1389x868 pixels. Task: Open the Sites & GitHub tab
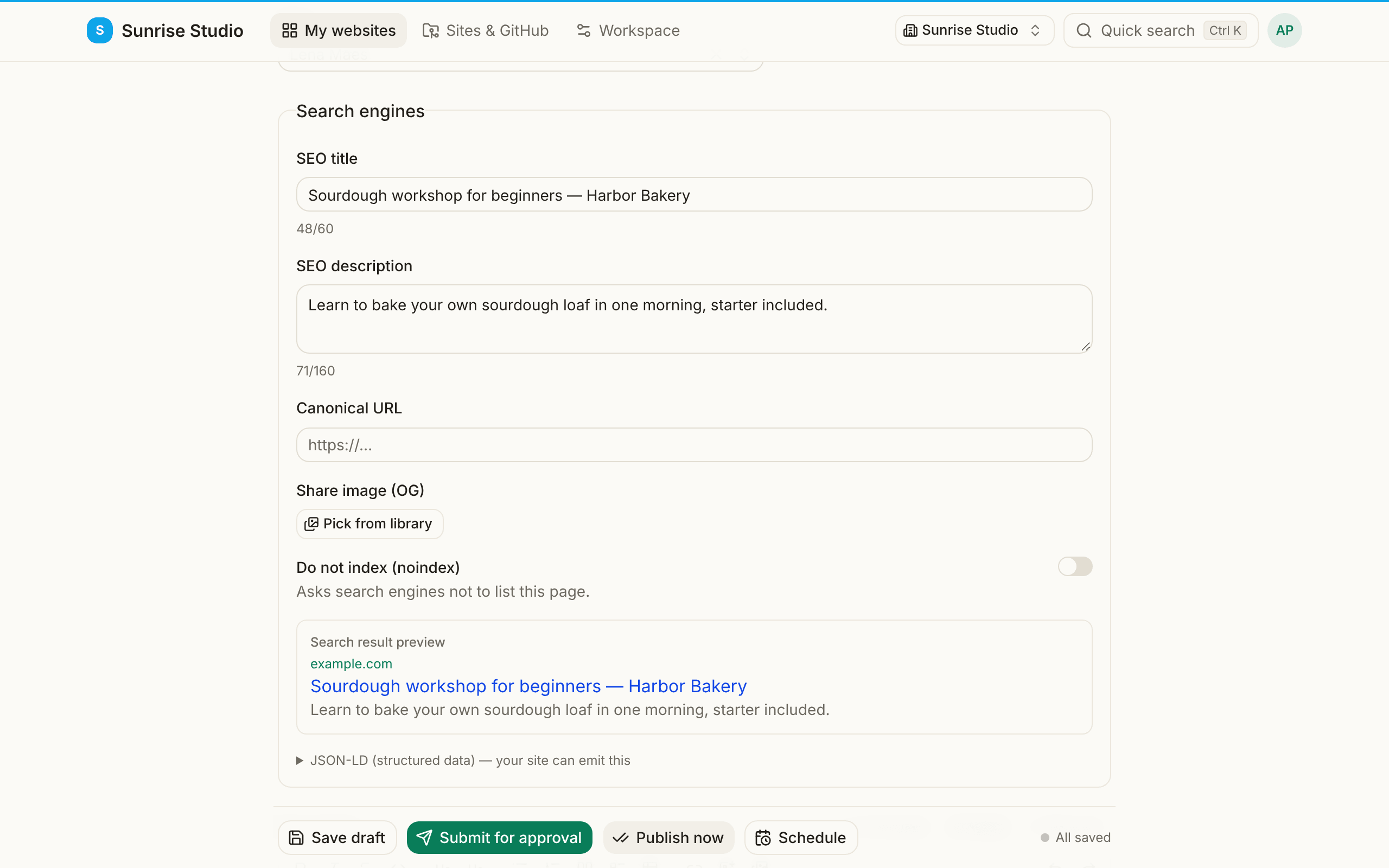point(486,30)
